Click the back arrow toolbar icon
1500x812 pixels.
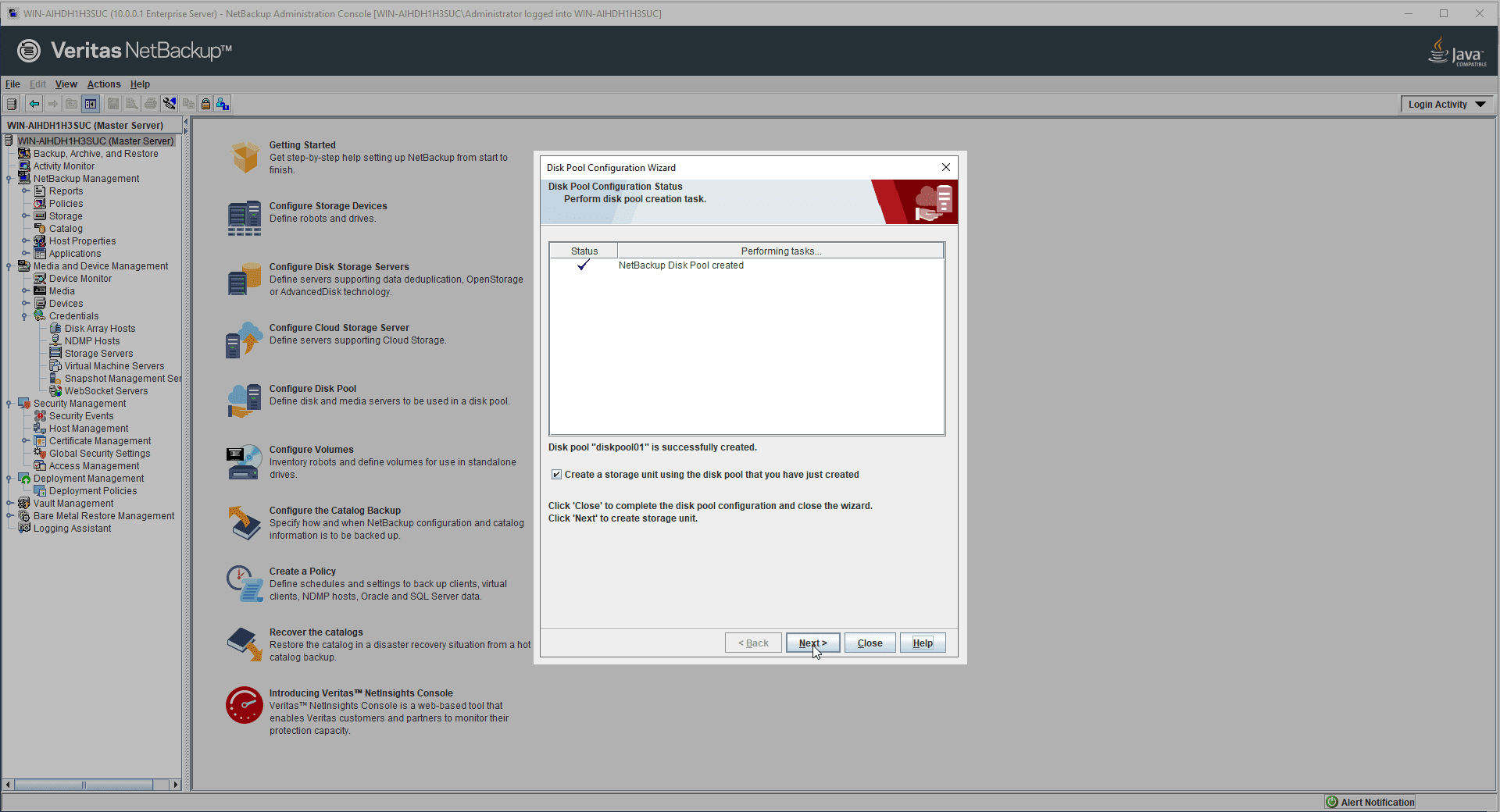click(x=34, y=104)
